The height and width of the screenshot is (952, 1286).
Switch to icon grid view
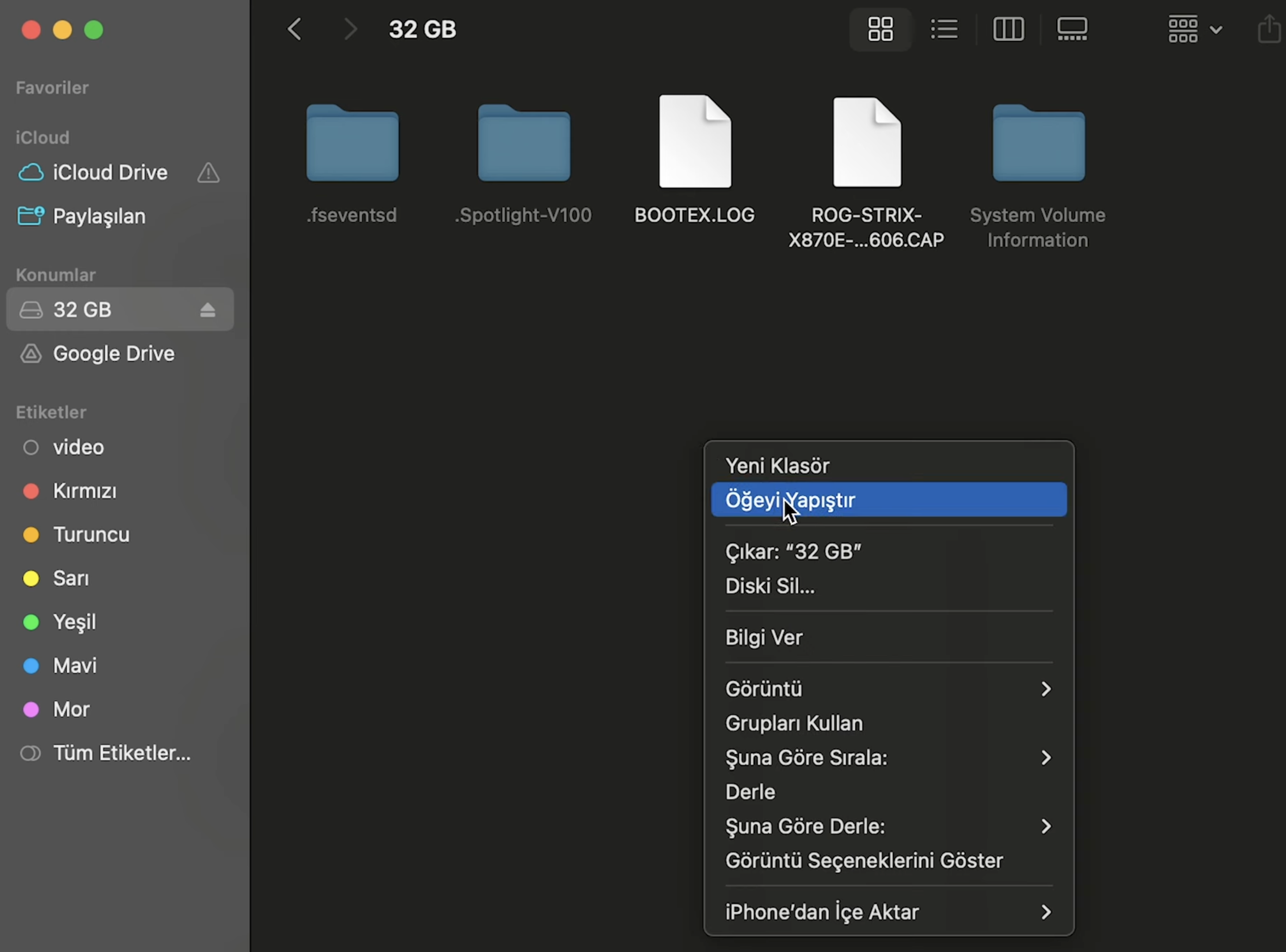880,29
